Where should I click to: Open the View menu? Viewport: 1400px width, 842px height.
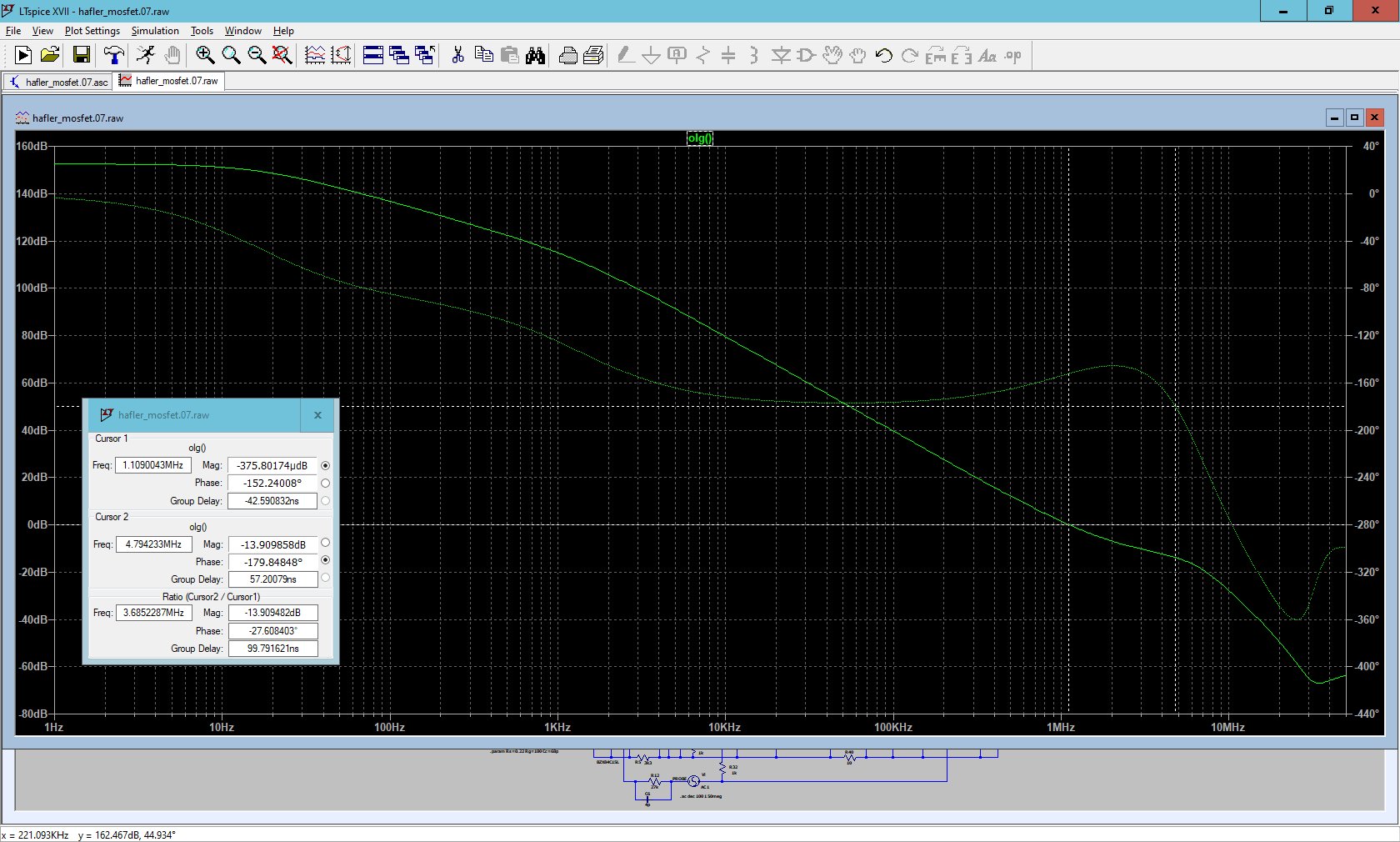[x=42, y=31]
